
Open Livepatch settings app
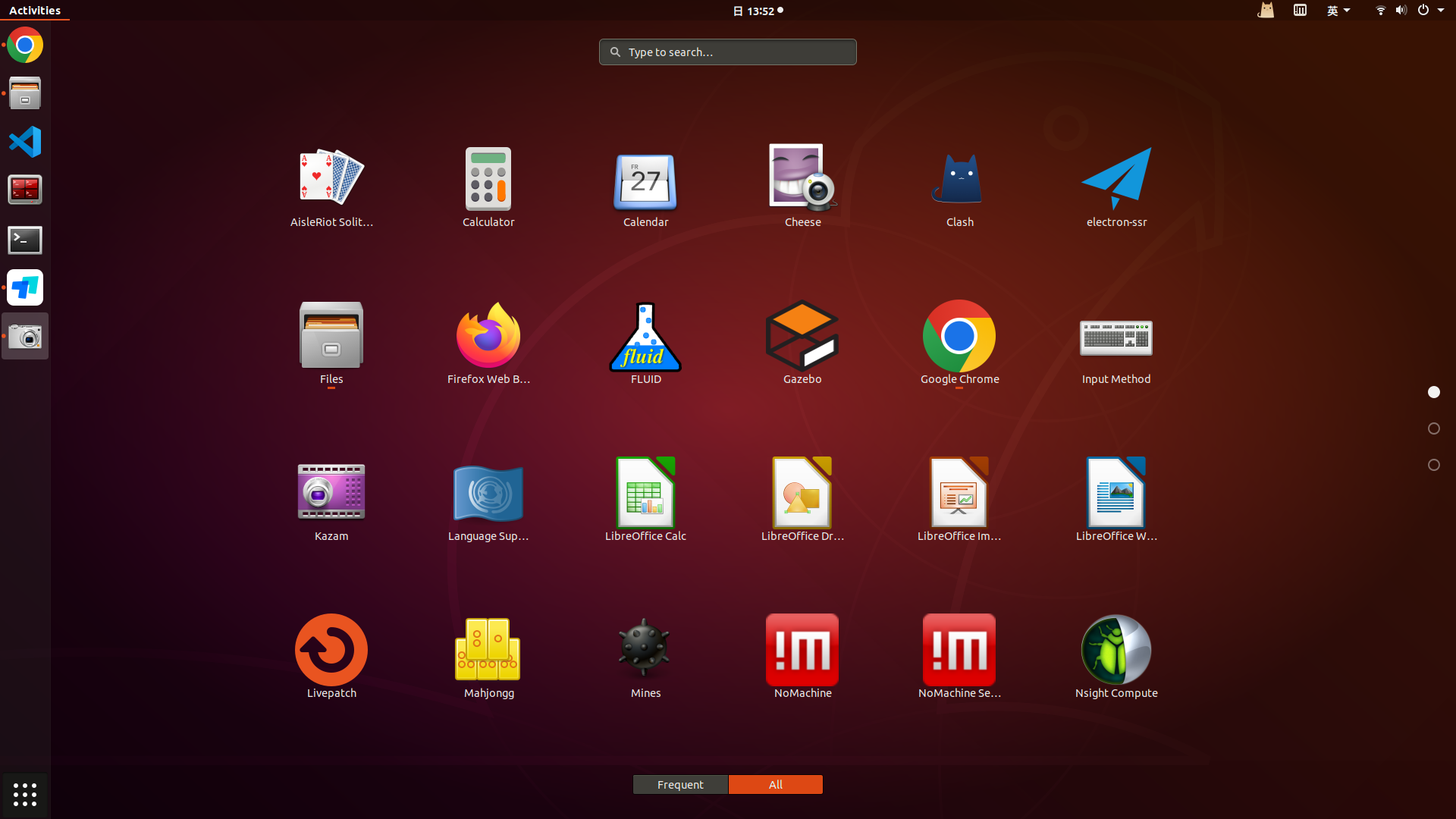pos(331,651)
